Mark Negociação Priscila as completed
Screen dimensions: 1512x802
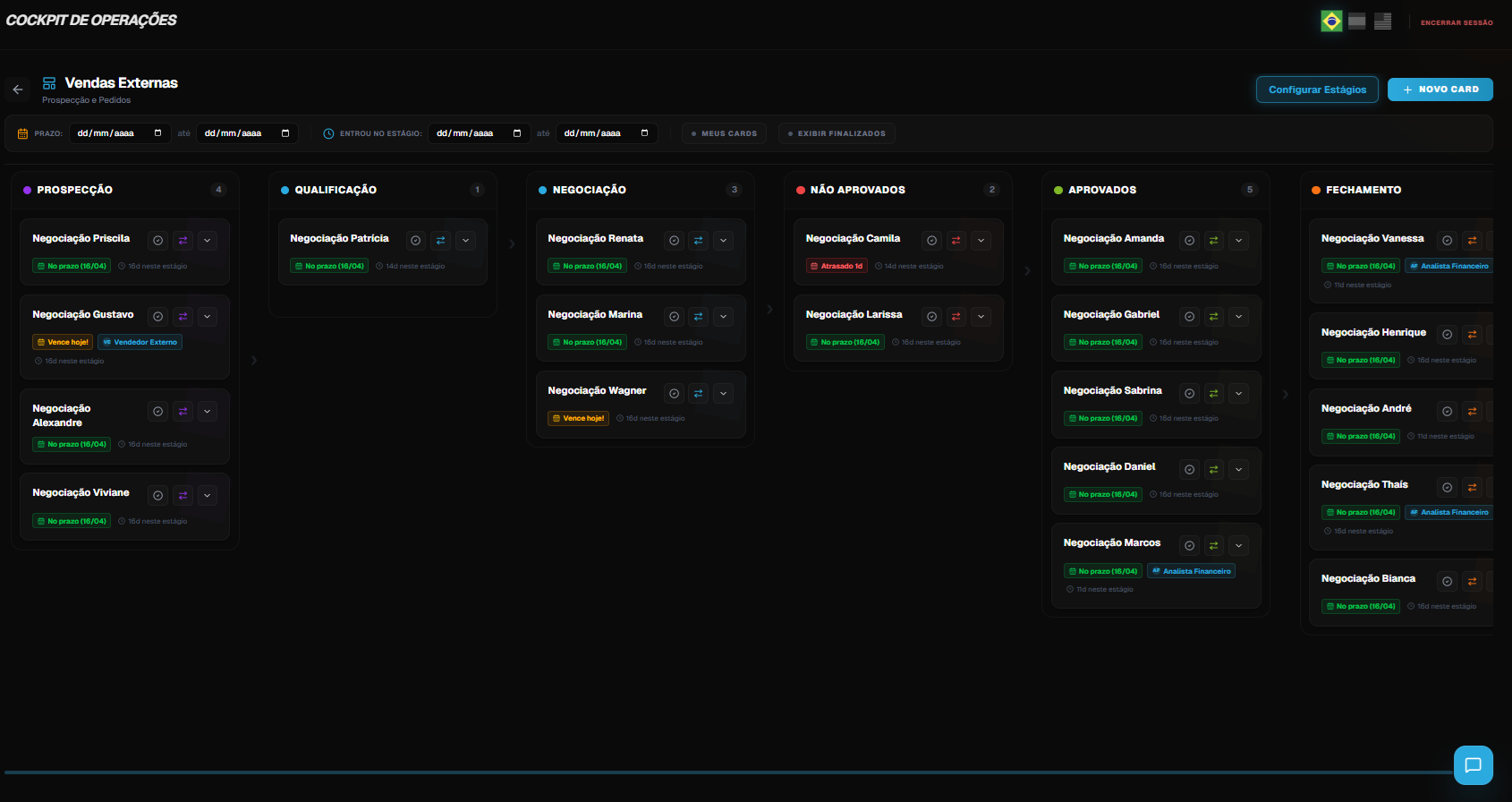[157, 241]
